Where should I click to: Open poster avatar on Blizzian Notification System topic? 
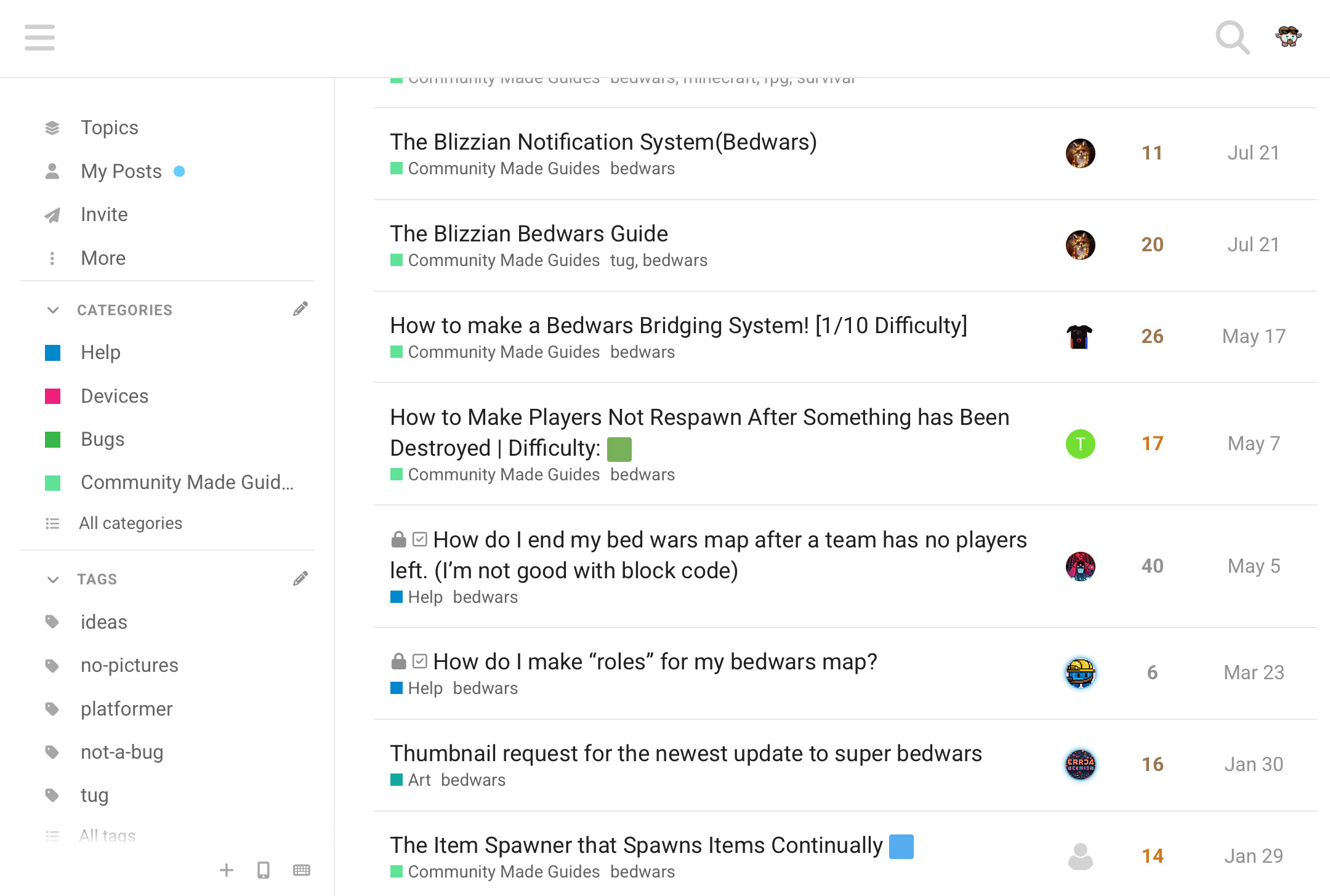click(x=1081, y=153)
